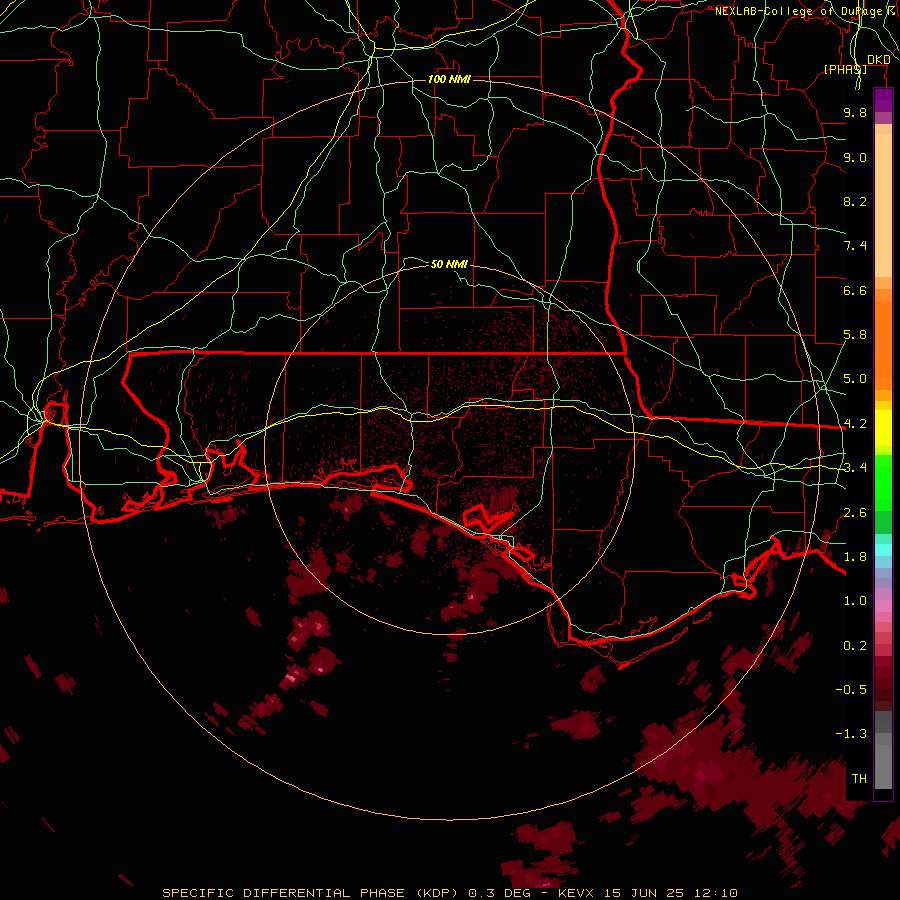Click the "12:10" timestamp in caption

pyautogui.click(x=715, y=893)
